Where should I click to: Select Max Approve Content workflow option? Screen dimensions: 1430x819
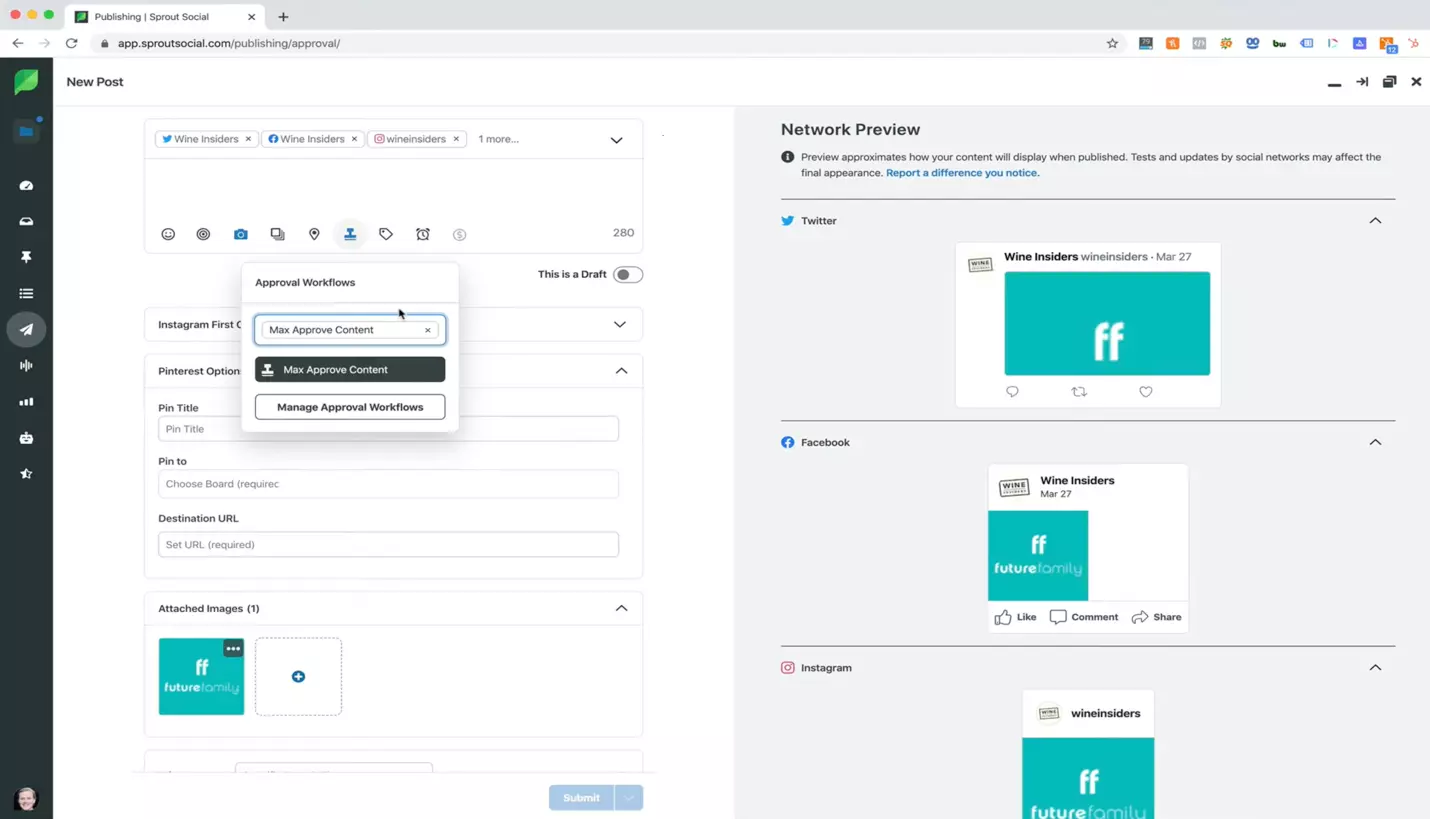(x=350, y=370)
